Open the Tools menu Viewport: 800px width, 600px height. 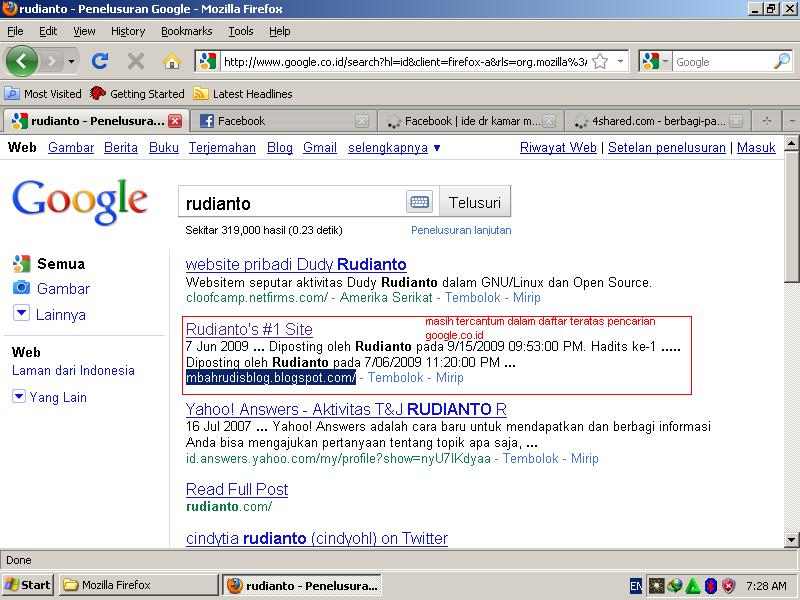pos(241,31)
